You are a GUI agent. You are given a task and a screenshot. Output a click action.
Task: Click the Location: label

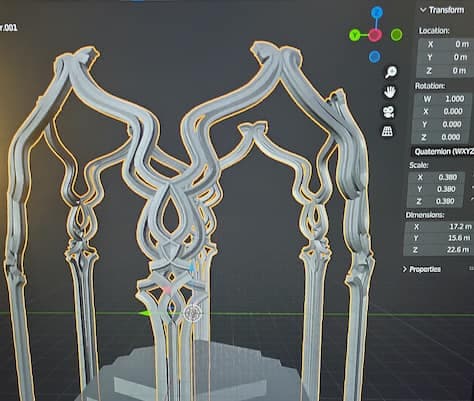coord(434,31)
